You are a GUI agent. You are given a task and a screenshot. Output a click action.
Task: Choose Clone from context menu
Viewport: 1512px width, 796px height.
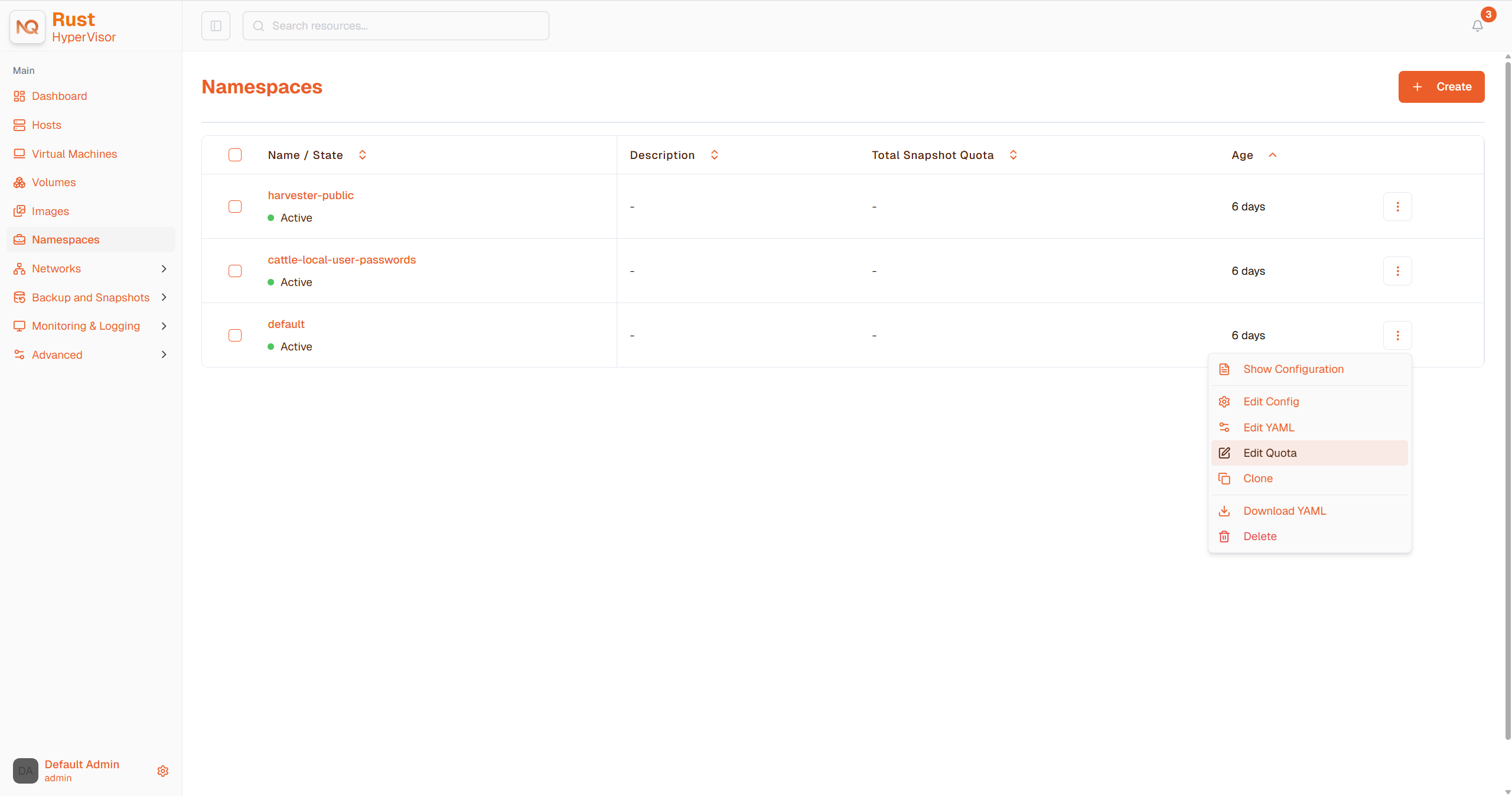click(x=1309, y=479)
